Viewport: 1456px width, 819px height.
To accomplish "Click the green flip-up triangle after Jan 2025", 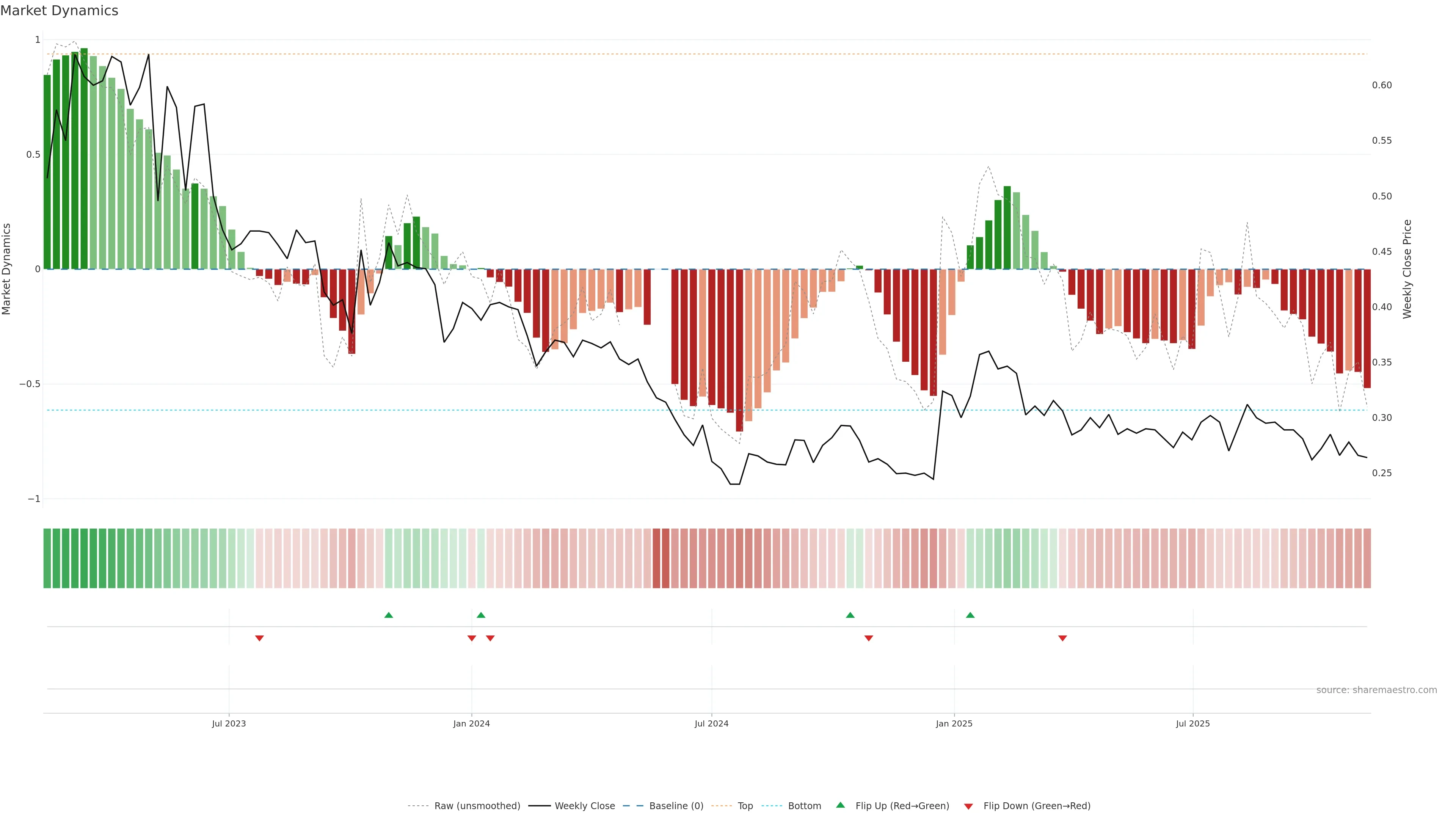I will (970, 615).
